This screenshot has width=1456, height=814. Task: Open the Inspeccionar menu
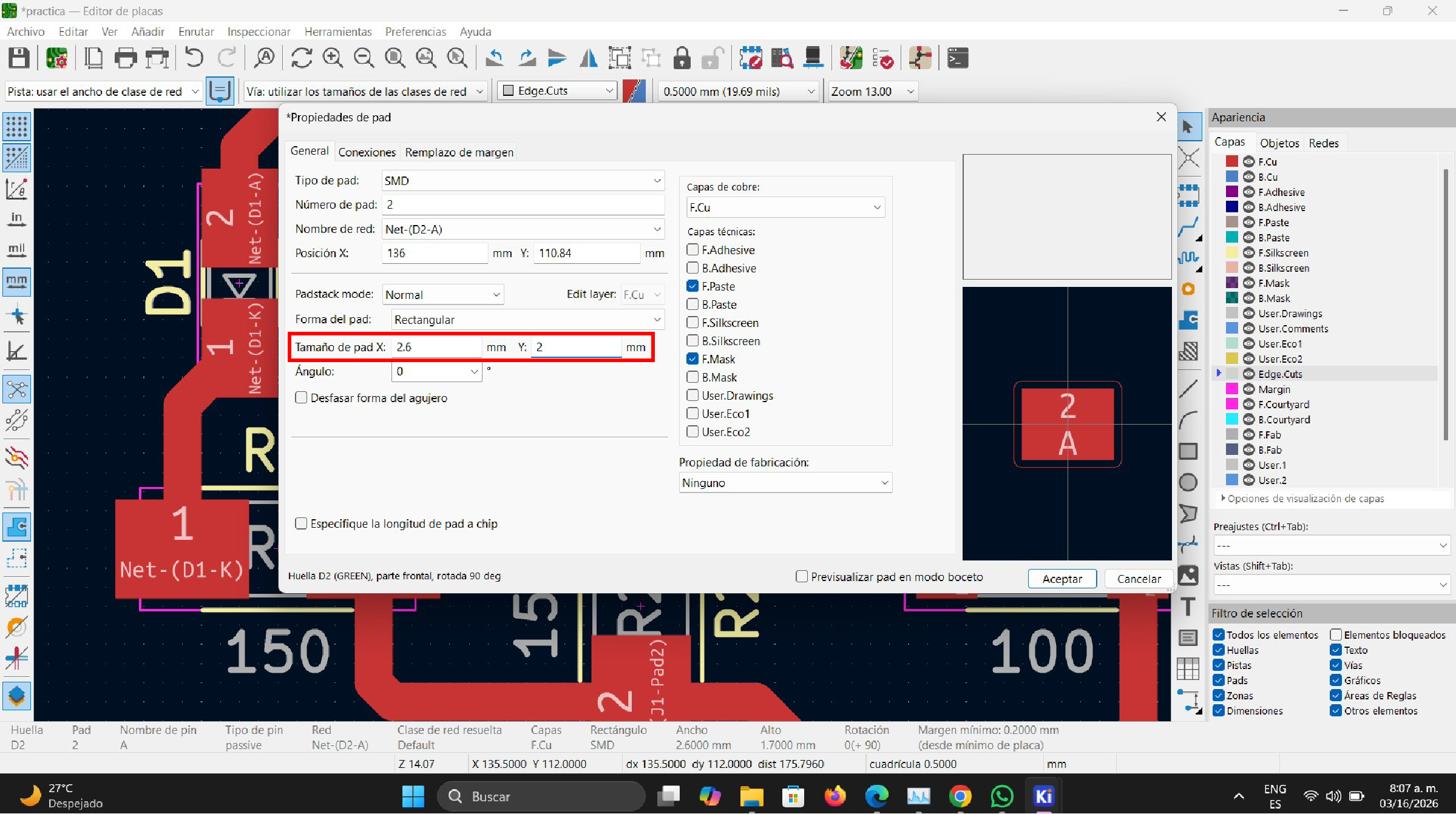(x=259, y=32)
